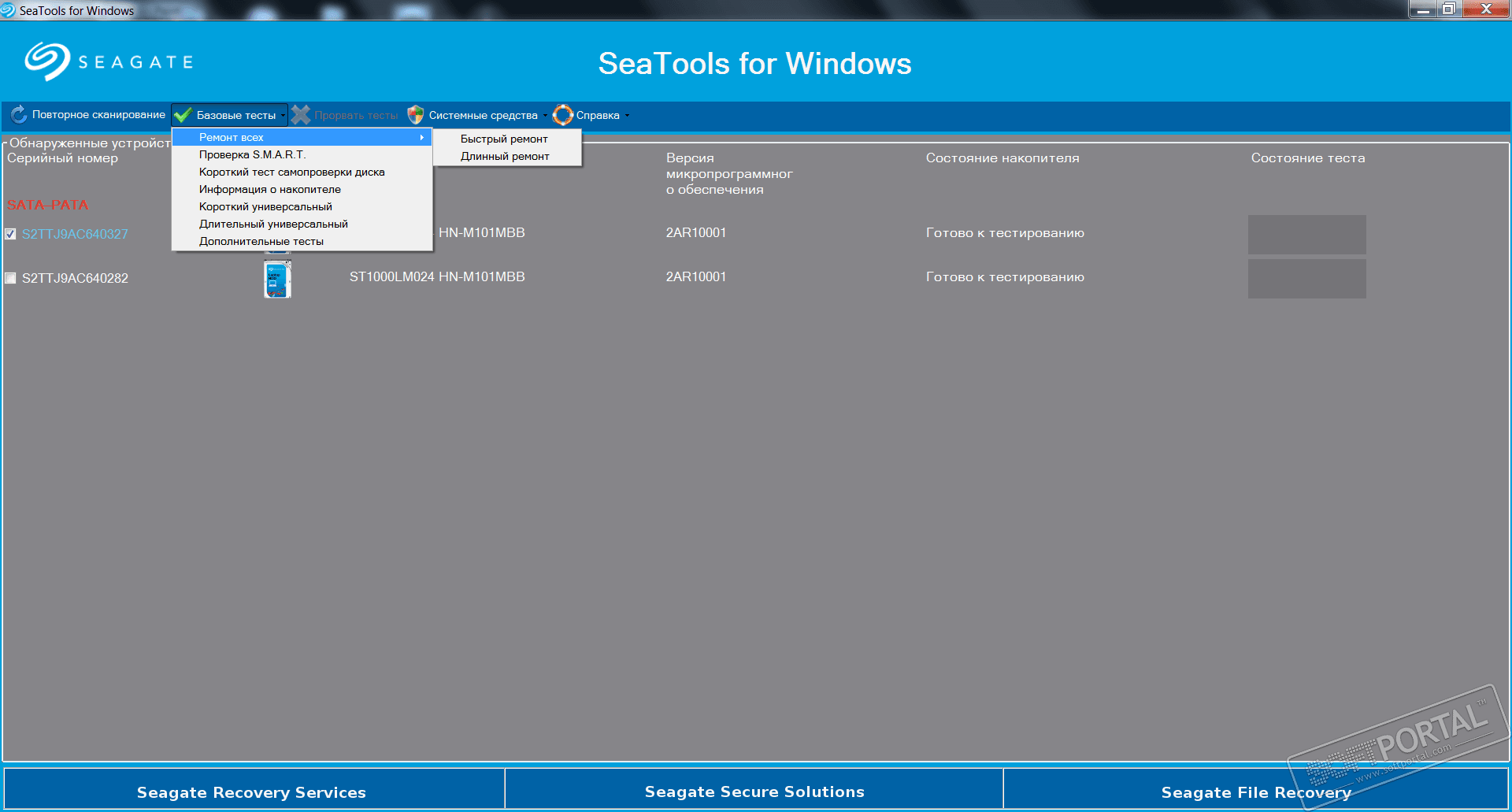This screenshot has width=1512, height=812.
Task: Expand the Ремонт всех submenu arrow
Action: click(x=422, y=137)
